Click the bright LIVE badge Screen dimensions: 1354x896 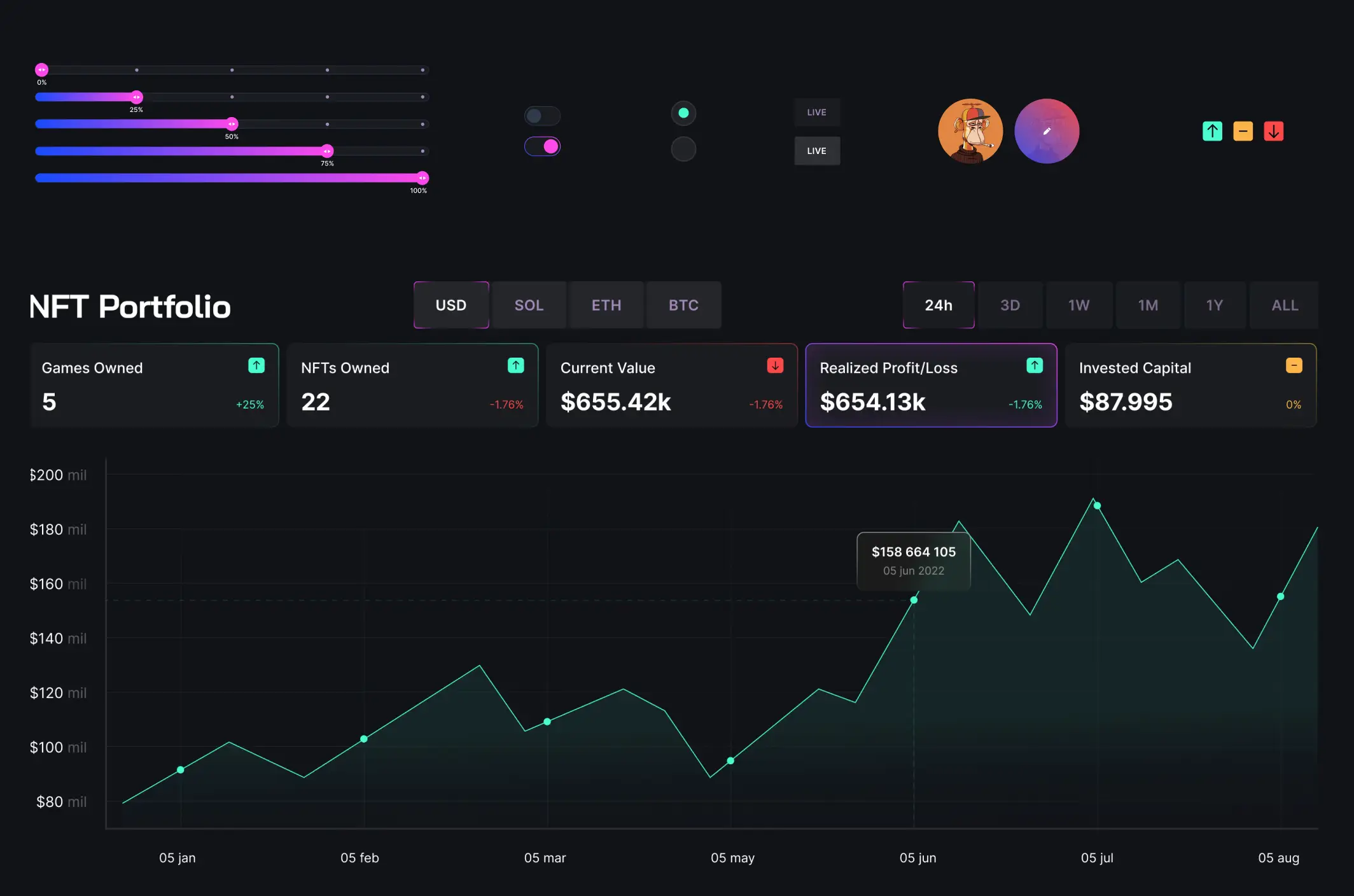817,151
